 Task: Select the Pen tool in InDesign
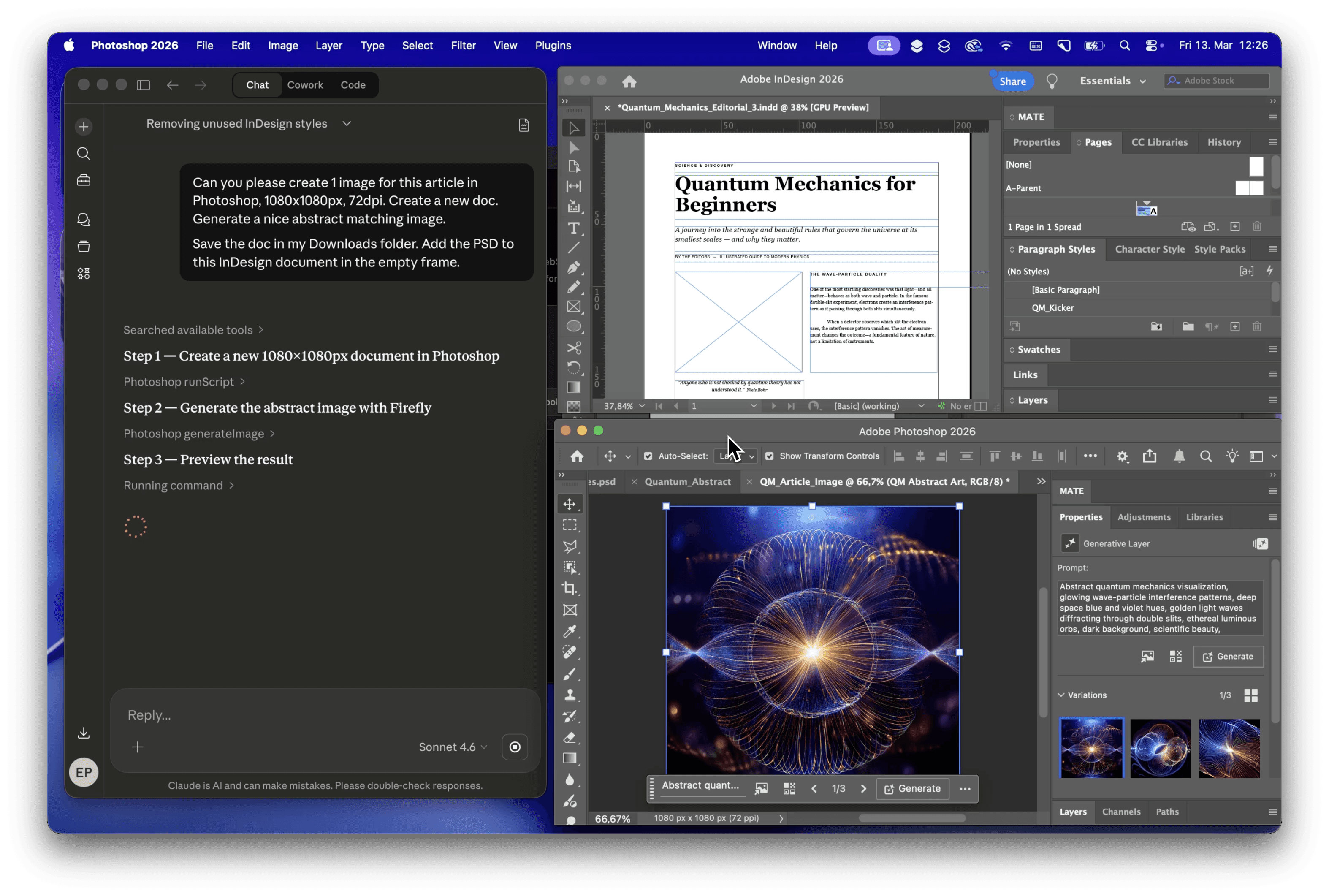coord(574,267)
